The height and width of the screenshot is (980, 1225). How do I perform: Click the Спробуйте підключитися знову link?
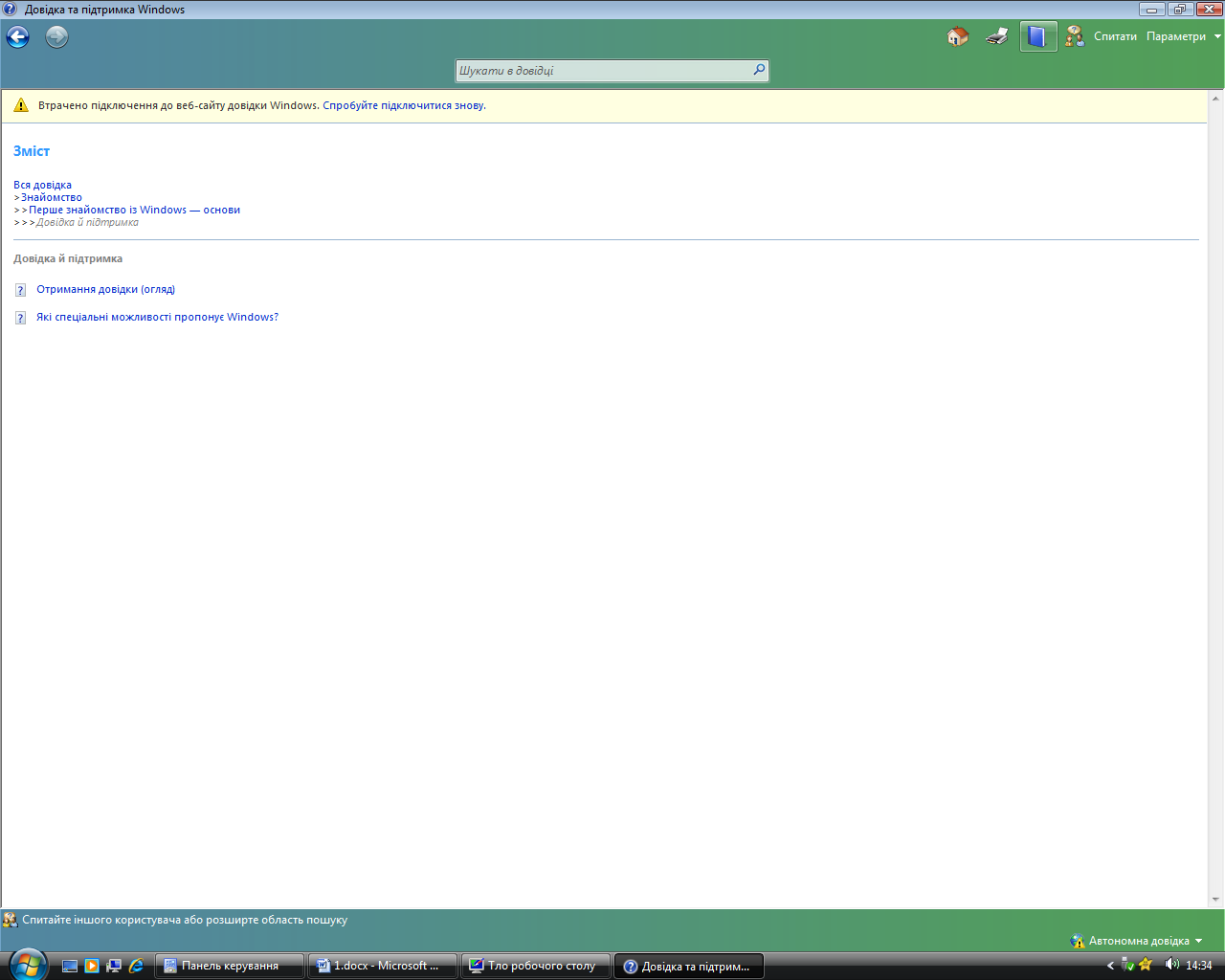[x=404, y=105]
